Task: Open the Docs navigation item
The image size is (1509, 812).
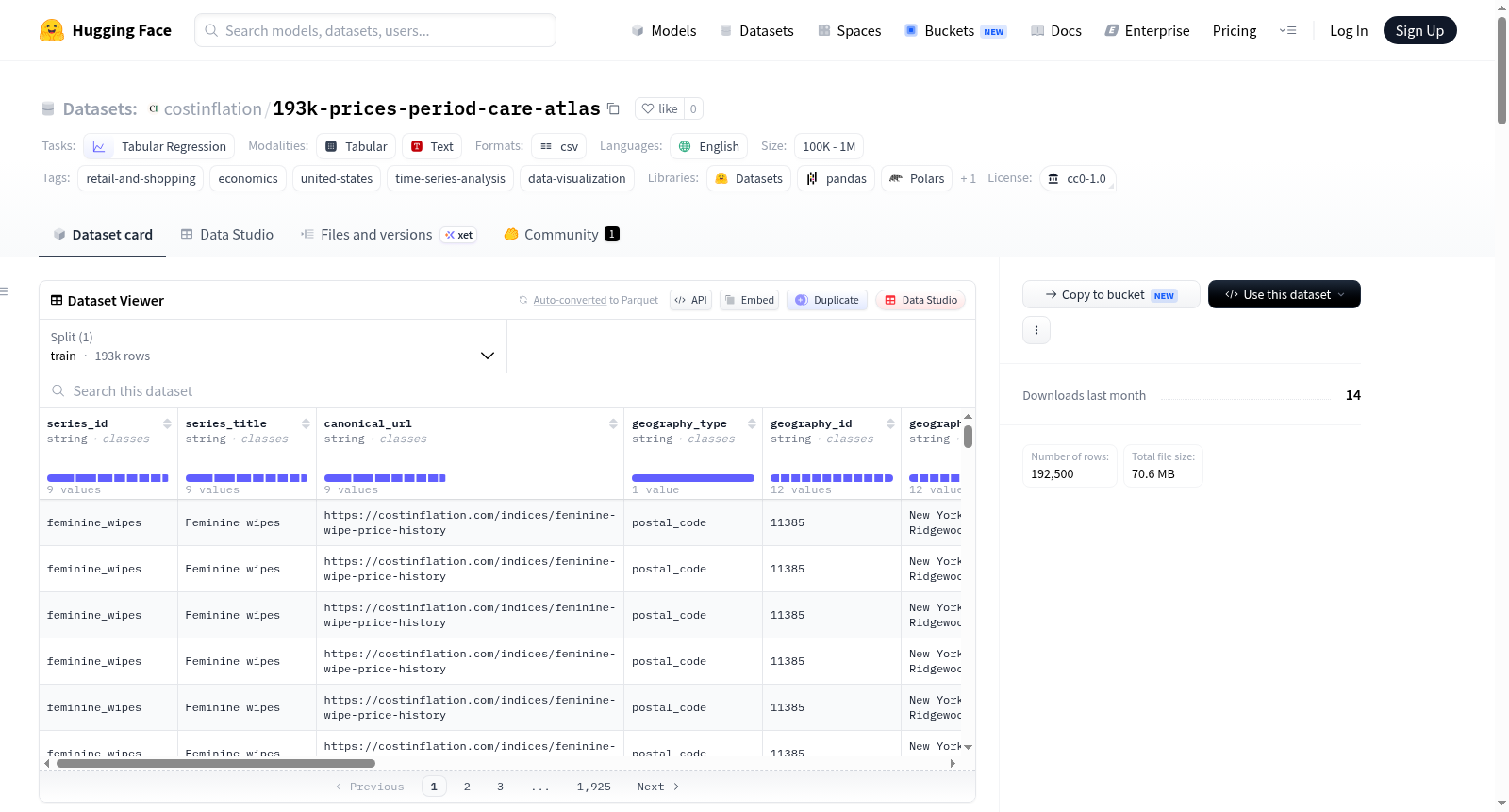Action: click(1056, 30)
